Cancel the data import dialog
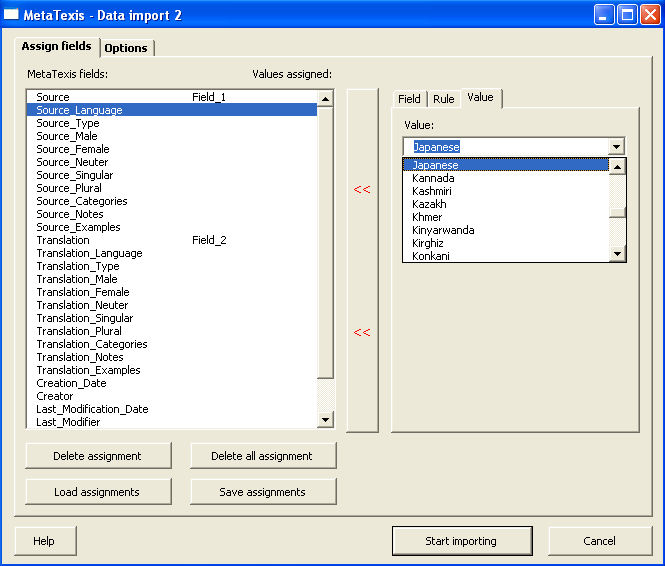Image resolution: width=665 pixels, height=566 pixels. [x=600, y=541]
